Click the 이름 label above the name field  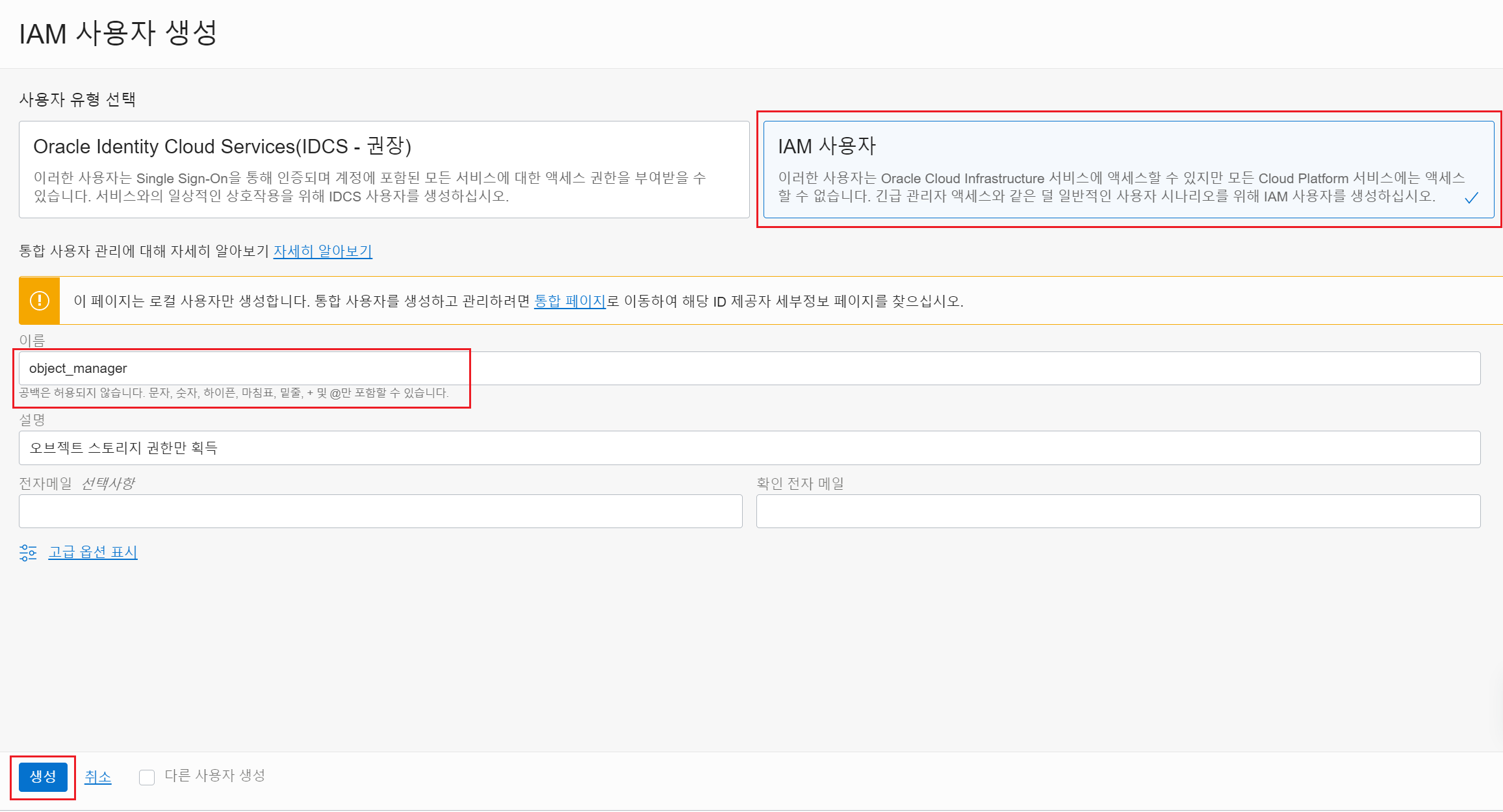[32, 340]
